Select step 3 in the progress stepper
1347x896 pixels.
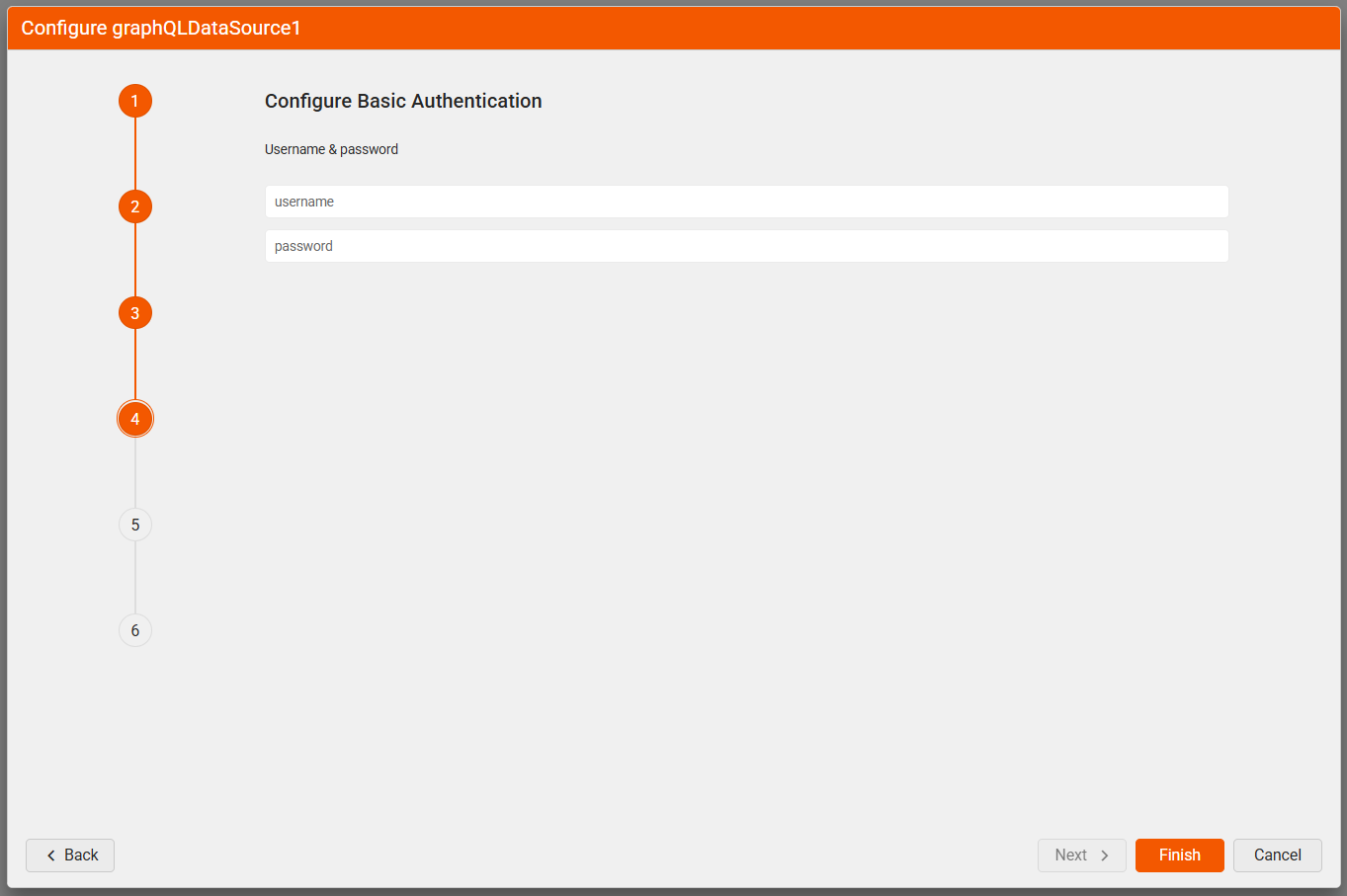point(135,313)
